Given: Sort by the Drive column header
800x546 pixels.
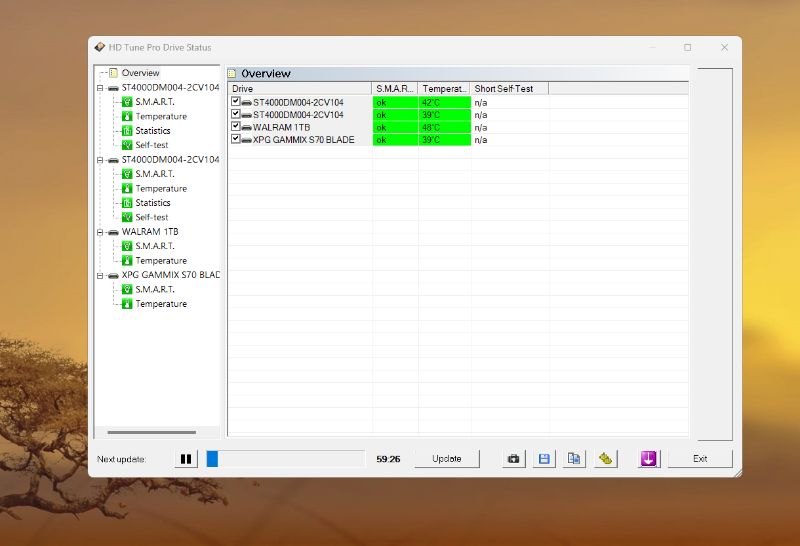Looking at the screenshot, I should point(299,88).
